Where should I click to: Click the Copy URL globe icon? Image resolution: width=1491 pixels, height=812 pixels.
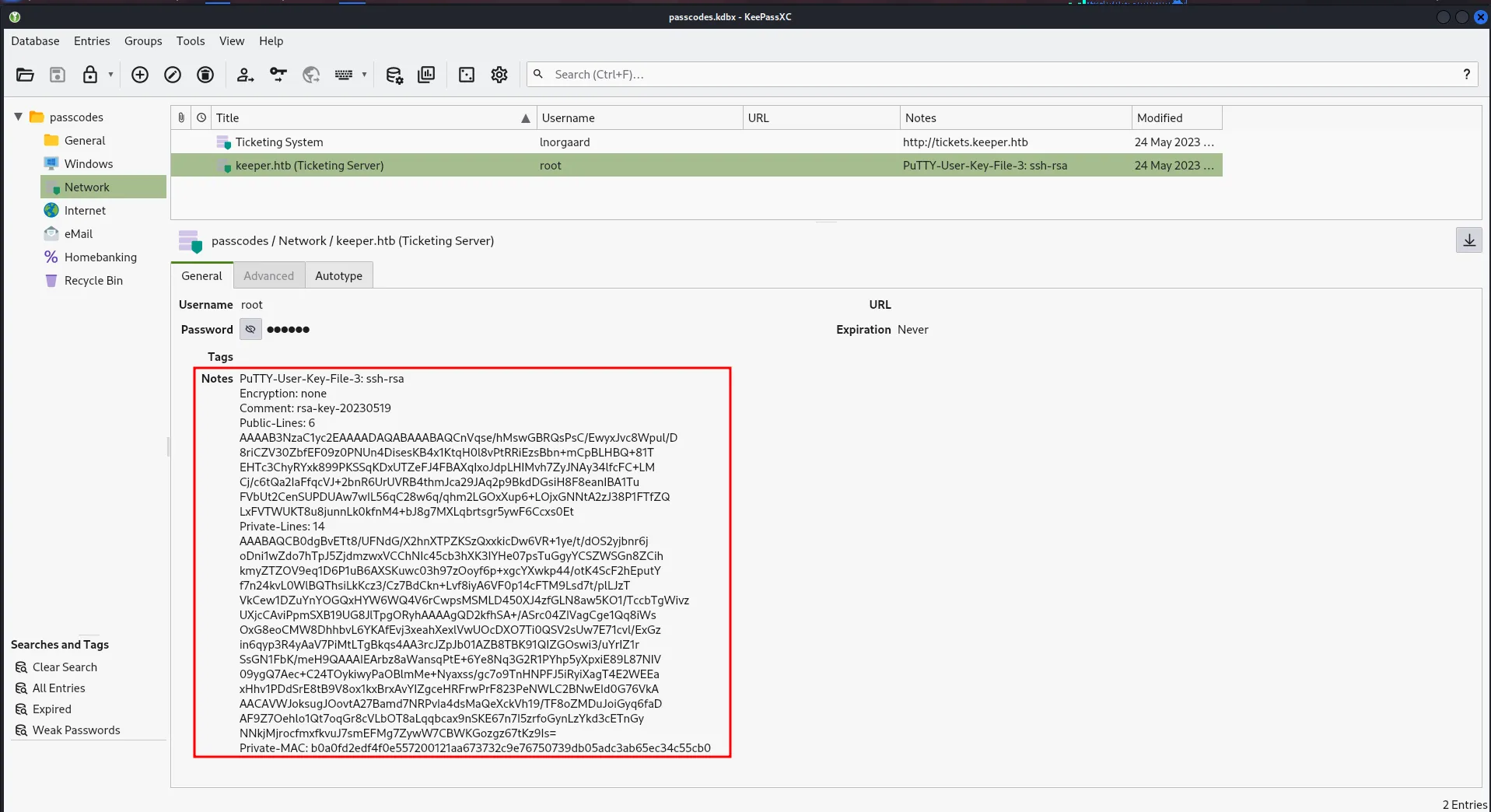tap(311, 75)
